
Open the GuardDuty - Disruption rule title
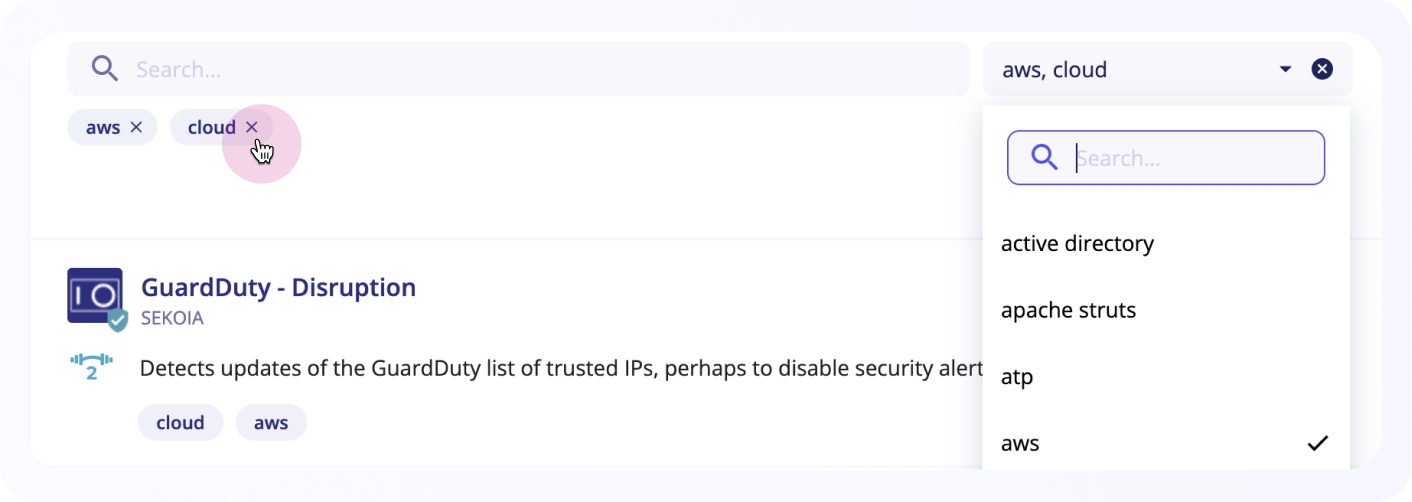tap(278, 287)
